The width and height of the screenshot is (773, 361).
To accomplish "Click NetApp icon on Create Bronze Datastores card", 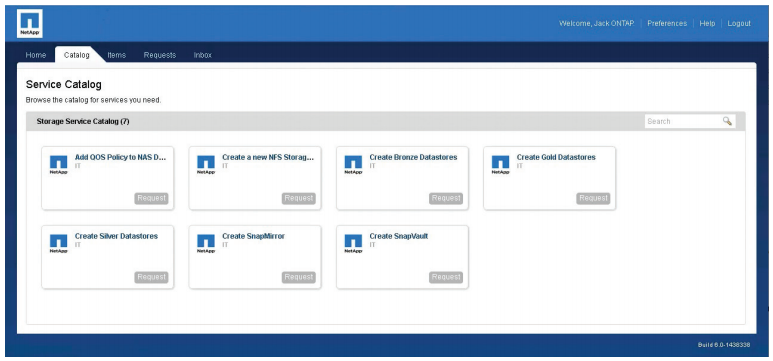I will 353,165.
